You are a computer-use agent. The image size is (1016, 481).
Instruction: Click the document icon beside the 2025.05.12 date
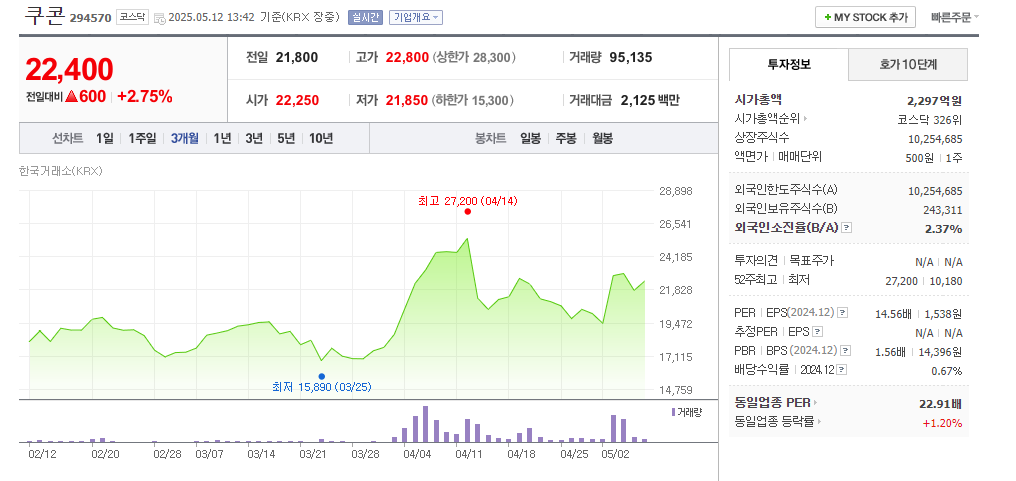159,18
